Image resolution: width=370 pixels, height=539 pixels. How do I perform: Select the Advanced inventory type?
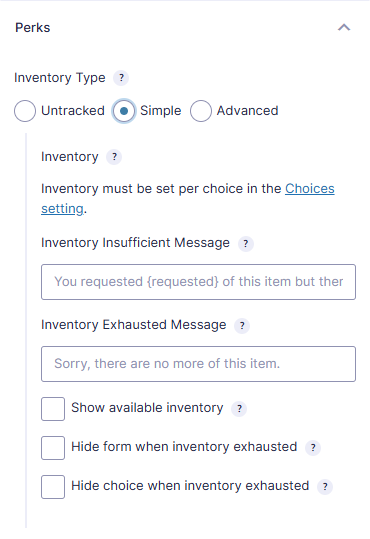pos(200,111)
